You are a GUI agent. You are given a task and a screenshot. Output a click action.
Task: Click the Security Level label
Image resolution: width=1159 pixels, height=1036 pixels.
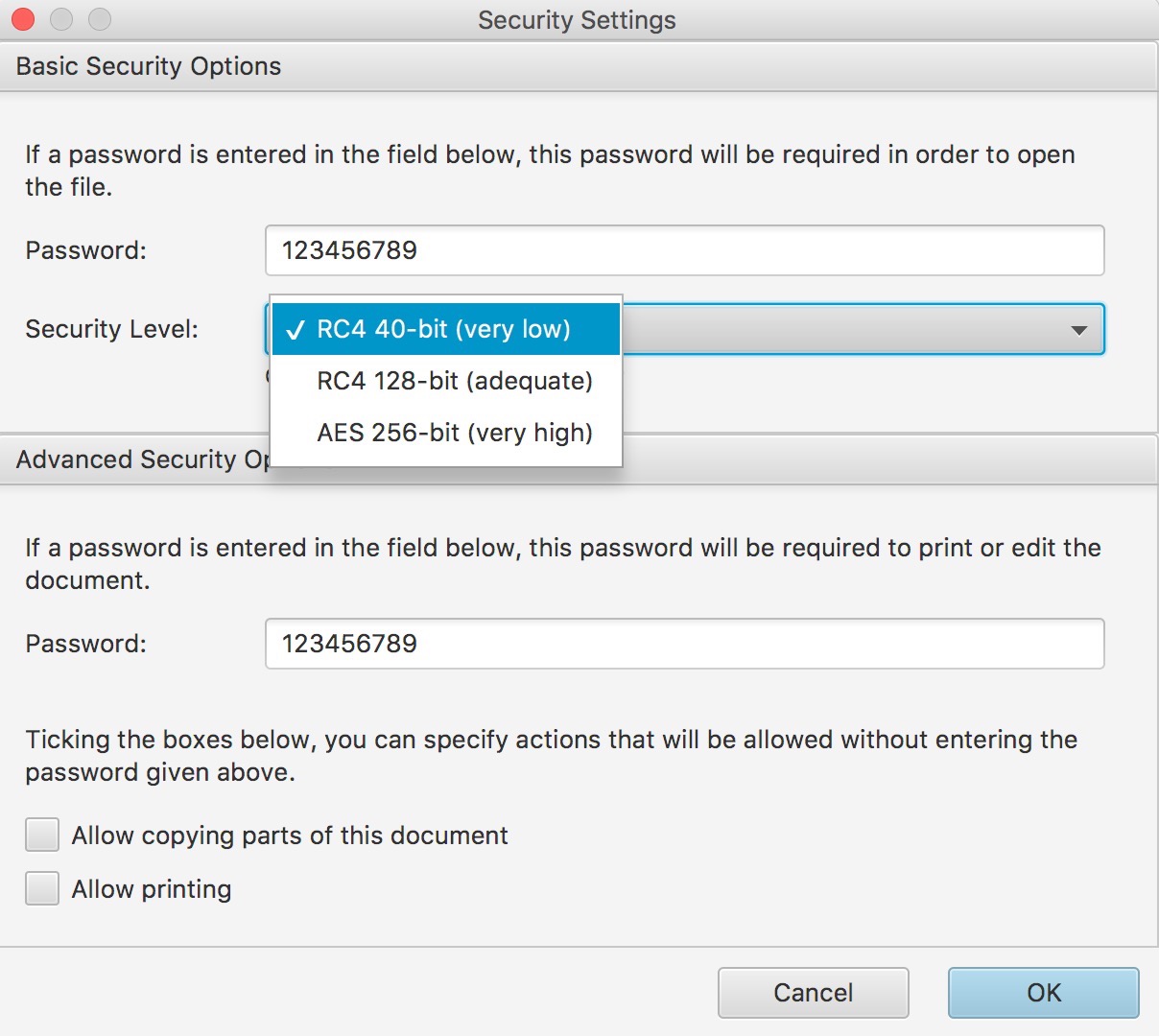click(x=111, y=329)
